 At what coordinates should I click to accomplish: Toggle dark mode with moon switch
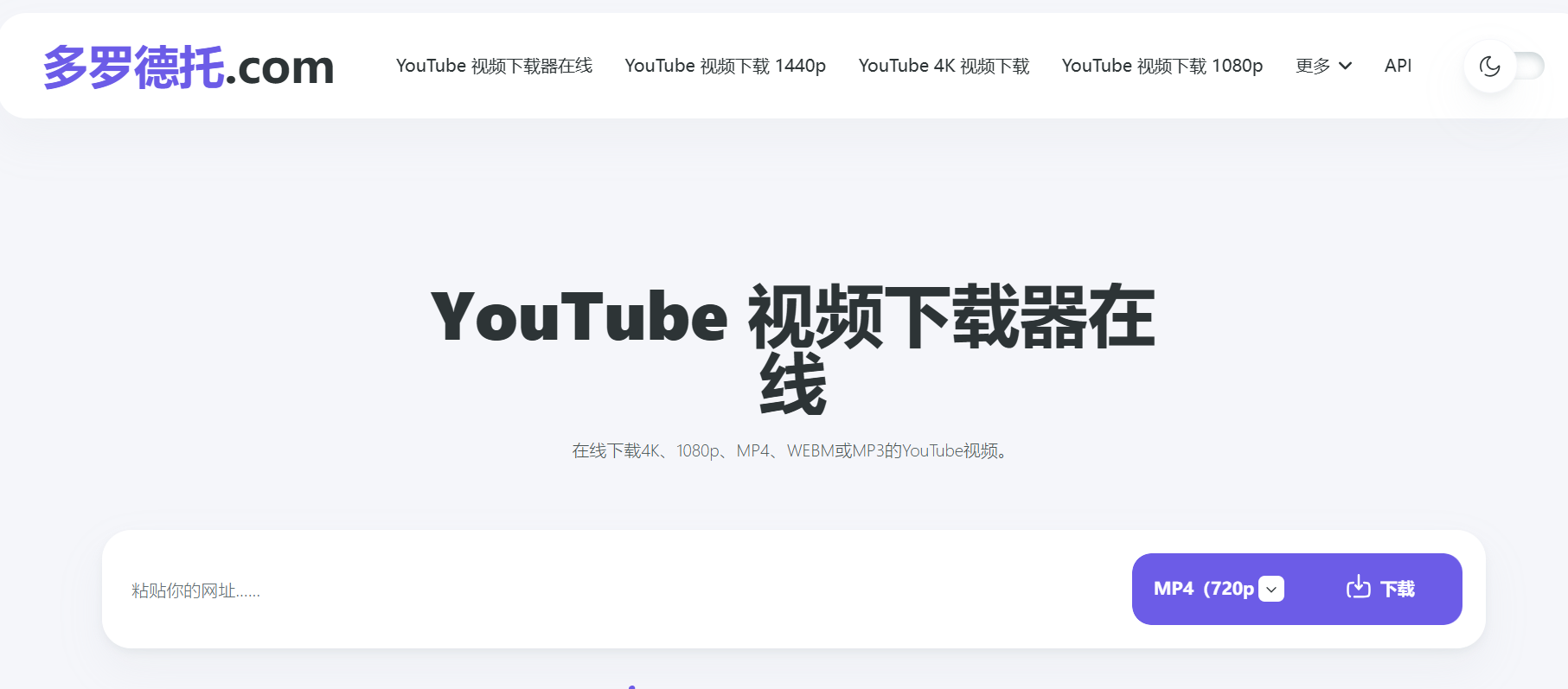click(x=1504, y=67)
